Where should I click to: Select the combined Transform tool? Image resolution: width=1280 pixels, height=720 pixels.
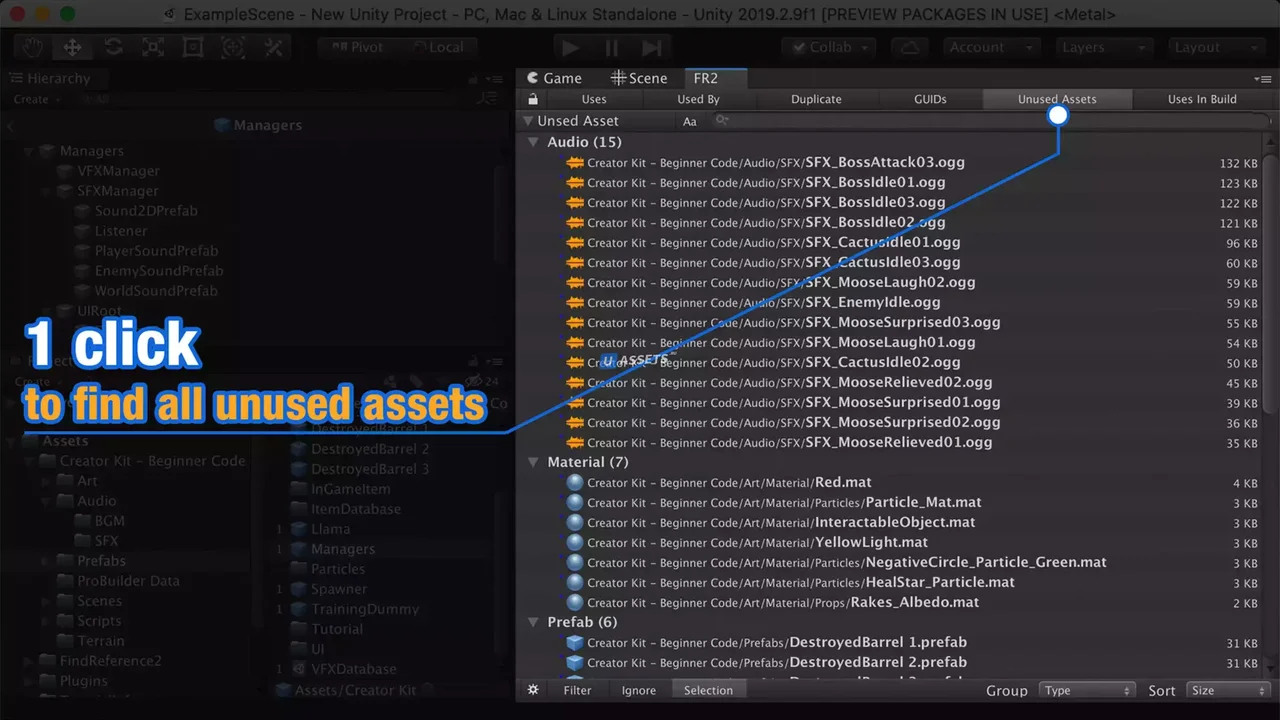point(233,47)
